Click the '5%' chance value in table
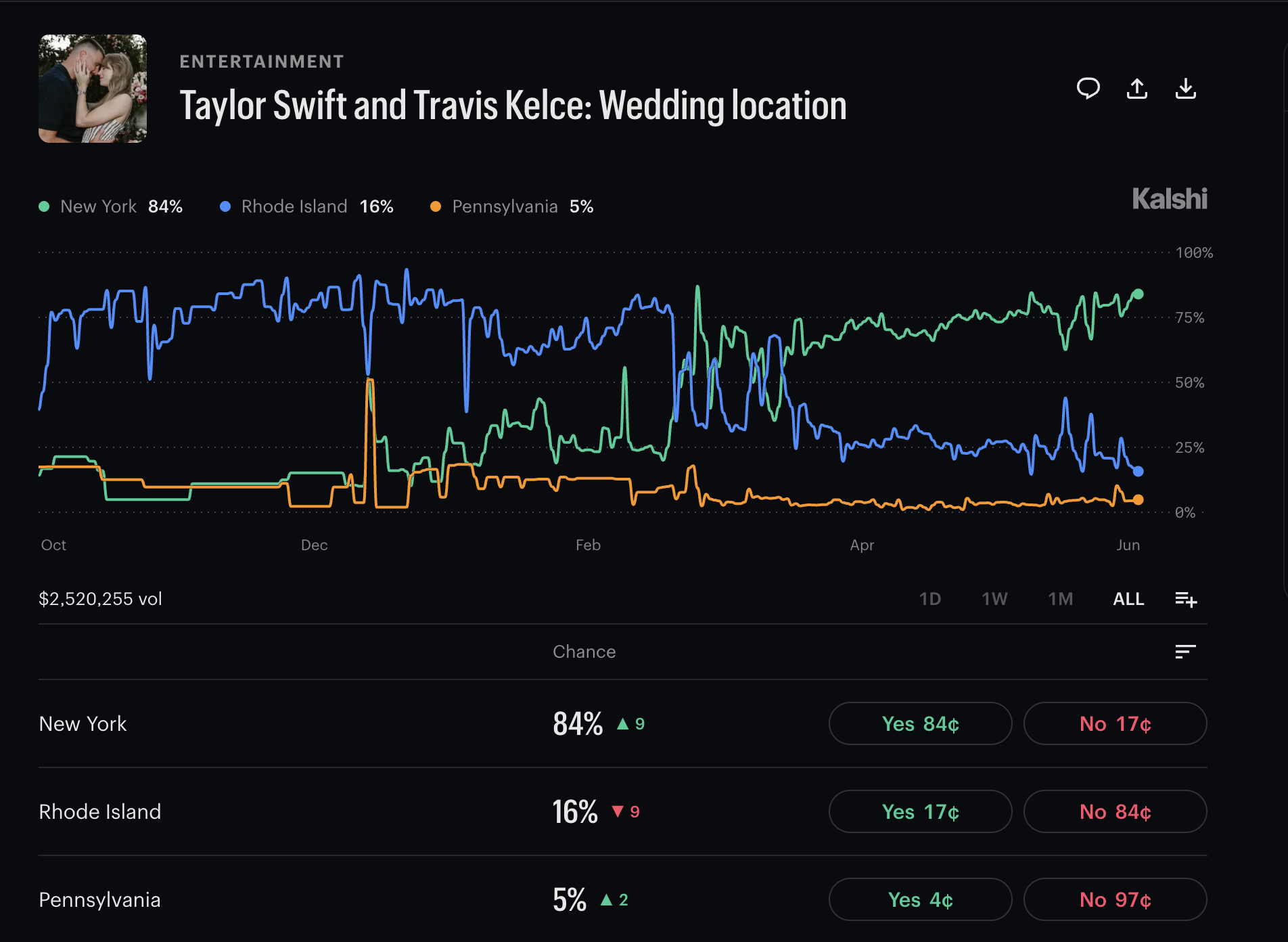 tap(570, 899)
